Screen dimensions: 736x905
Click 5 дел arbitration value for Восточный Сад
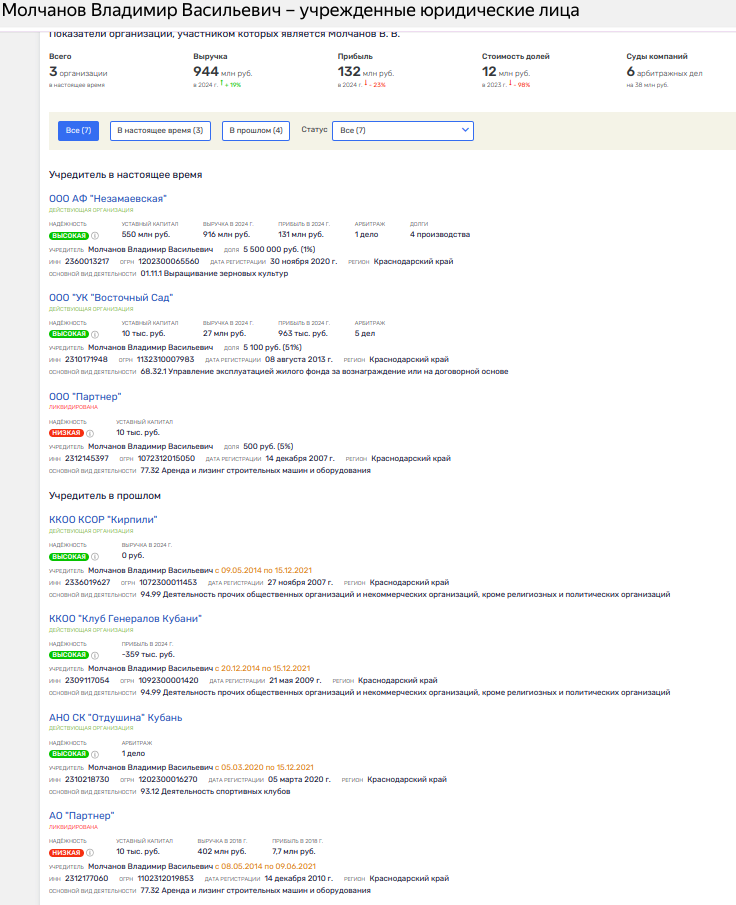(365, 334)
